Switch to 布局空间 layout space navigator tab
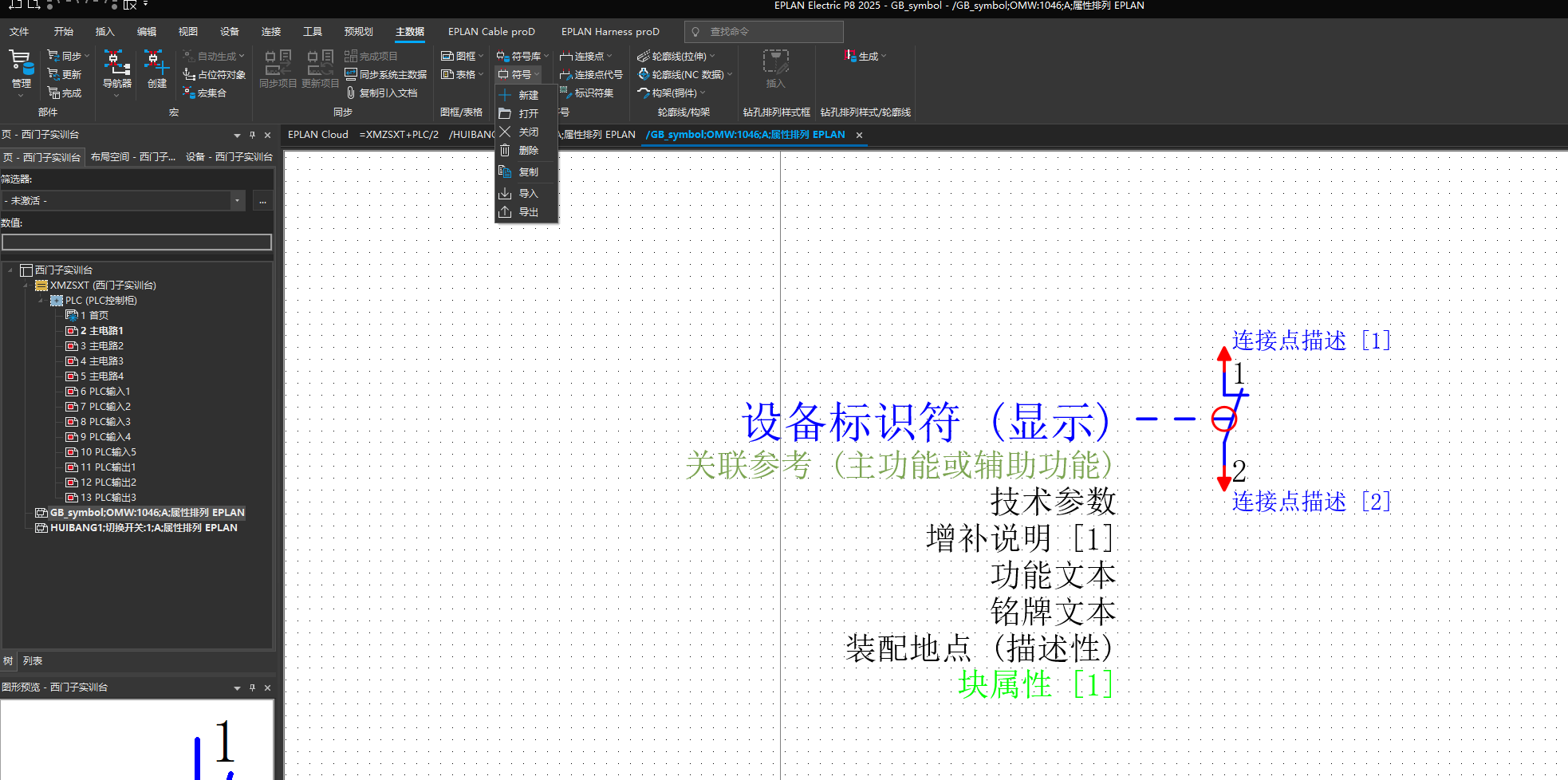The height and width of the screenshot is (780, 1568). click(133, 157)
